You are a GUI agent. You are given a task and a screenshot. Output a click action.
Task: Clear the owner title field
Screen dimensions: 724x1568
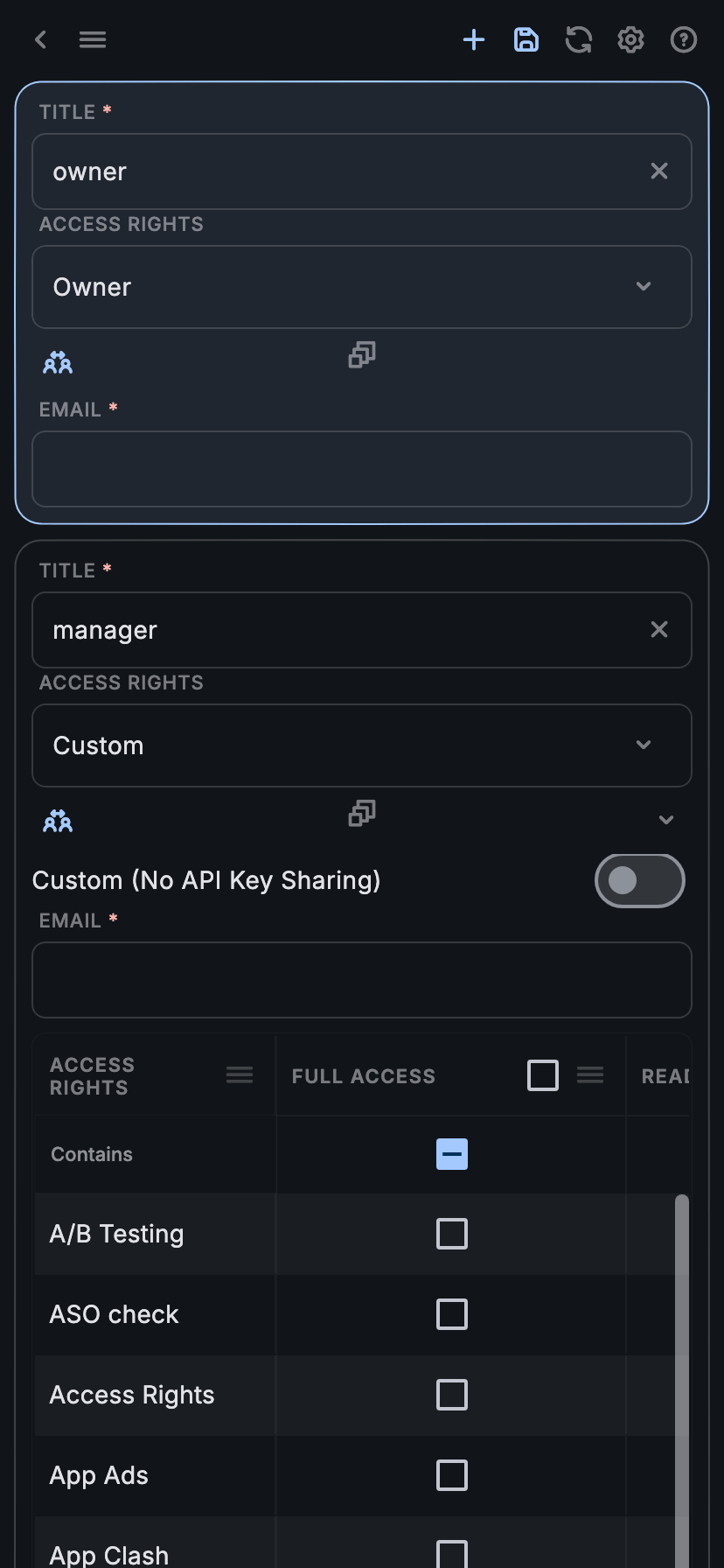659,171
